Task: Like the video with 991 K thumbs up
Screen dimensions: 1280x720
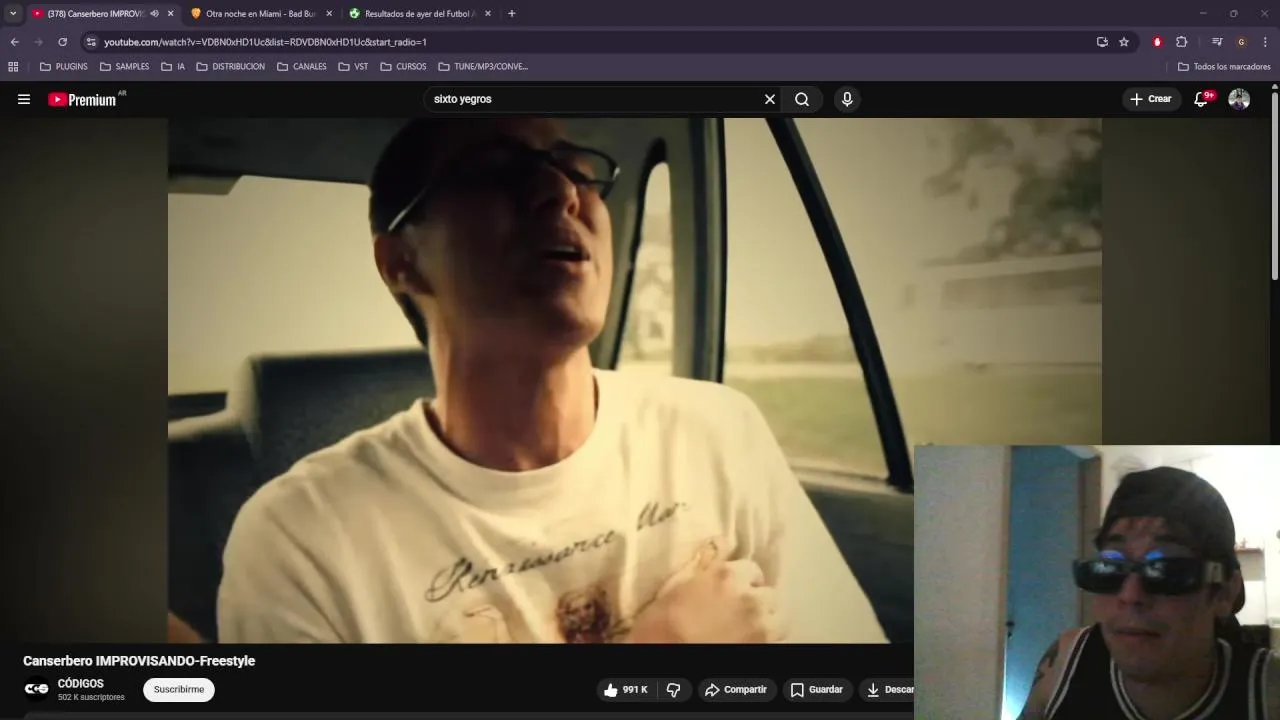Action: (626, 690)
